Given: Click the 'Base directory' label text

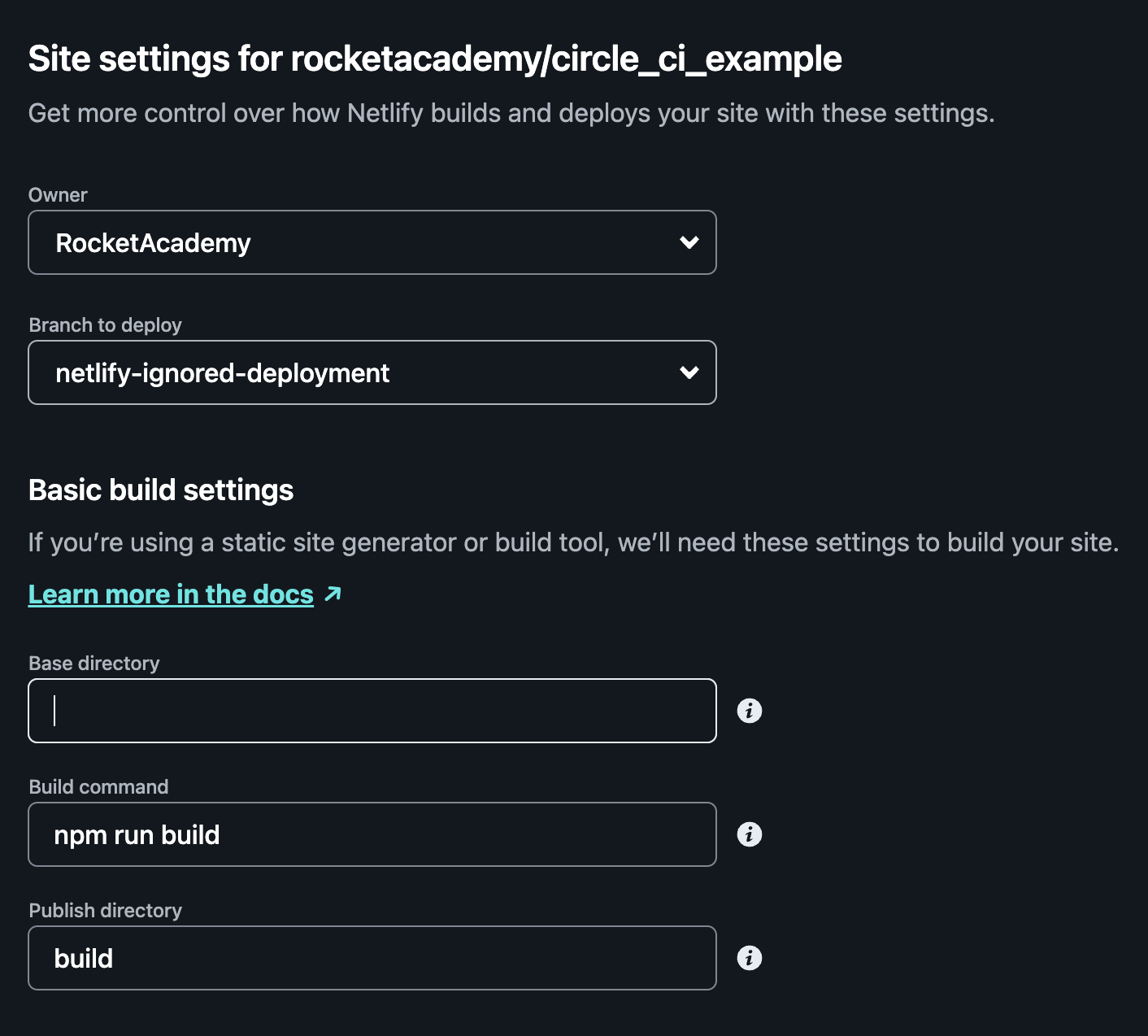Looking at the screenshot, I should (x=94, y=664).
